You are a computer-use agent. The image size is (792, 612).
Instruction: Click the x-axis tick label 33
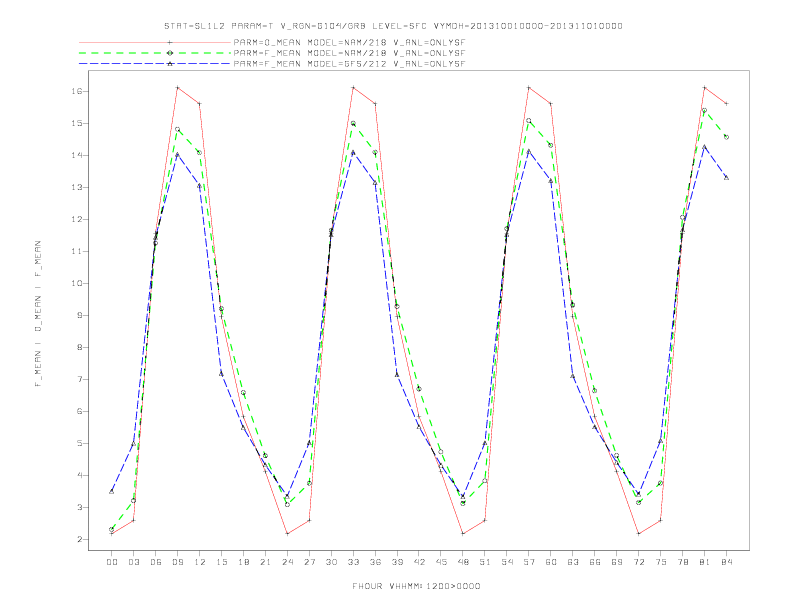click(x=353, y=562)
